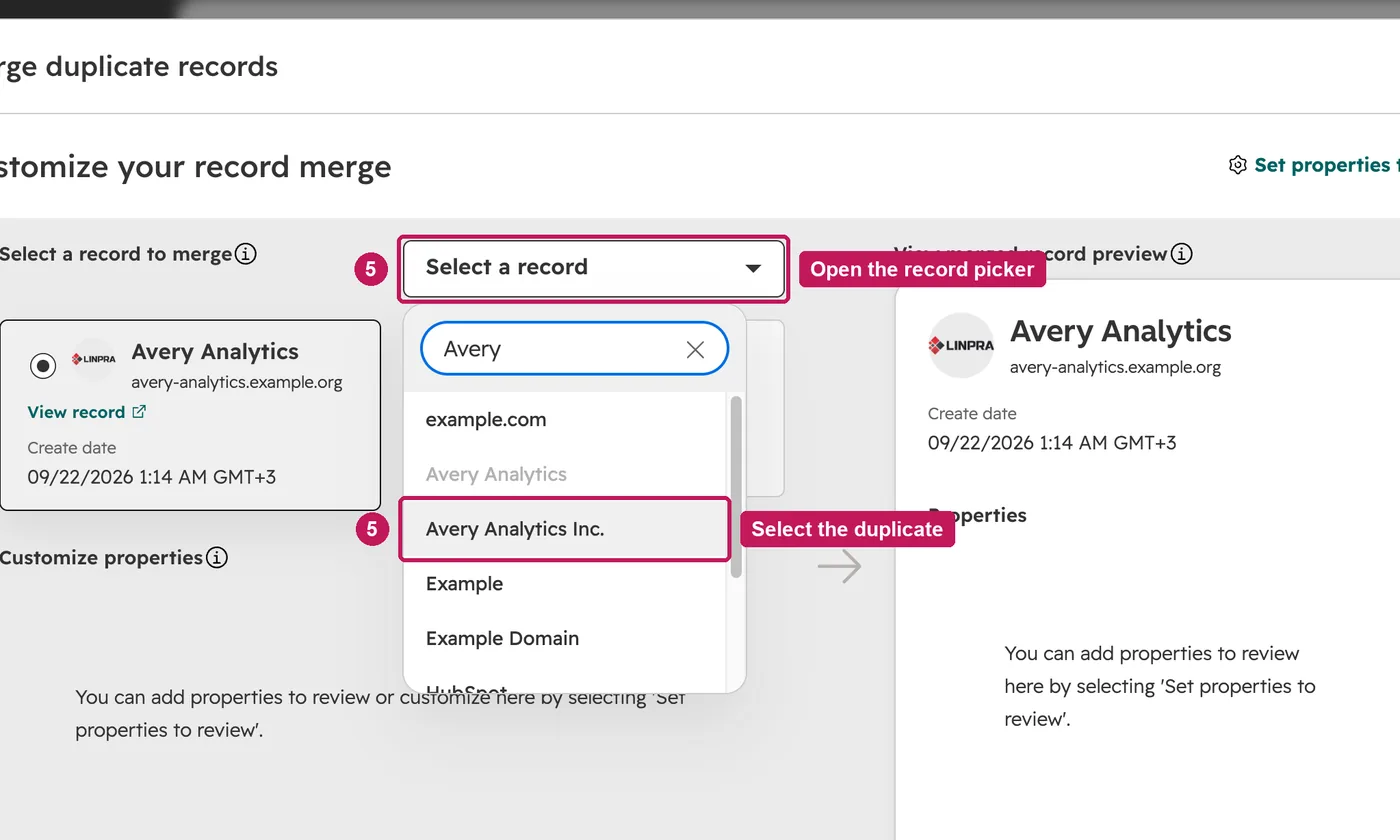Image resolution: width=1400 pixels, height=840 pixels.
Task: Click the domain text on the record card
Action: pos(237,382)
